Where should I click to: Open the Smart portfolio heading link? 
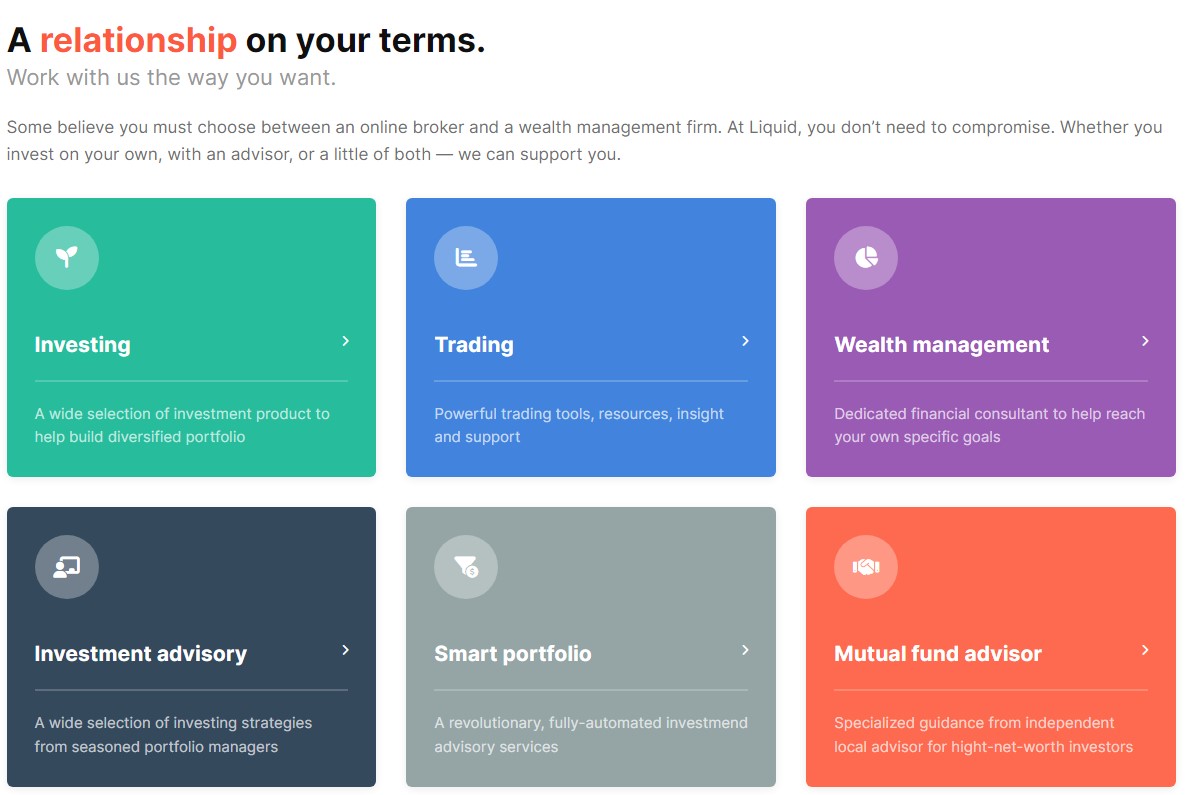coord(512,654)
